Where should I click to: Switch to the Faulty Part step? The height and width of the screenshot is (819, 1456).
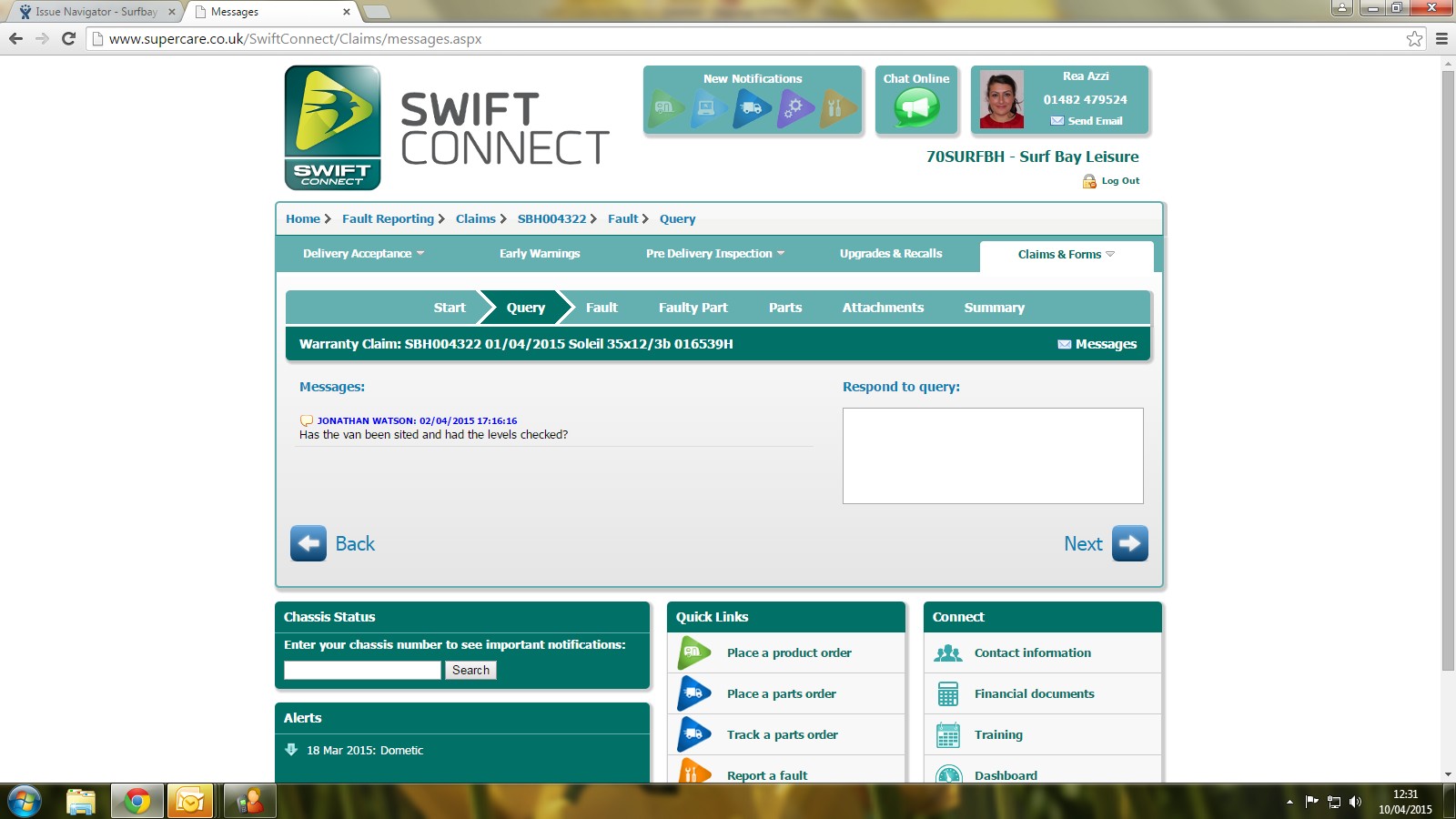[693, 308]
